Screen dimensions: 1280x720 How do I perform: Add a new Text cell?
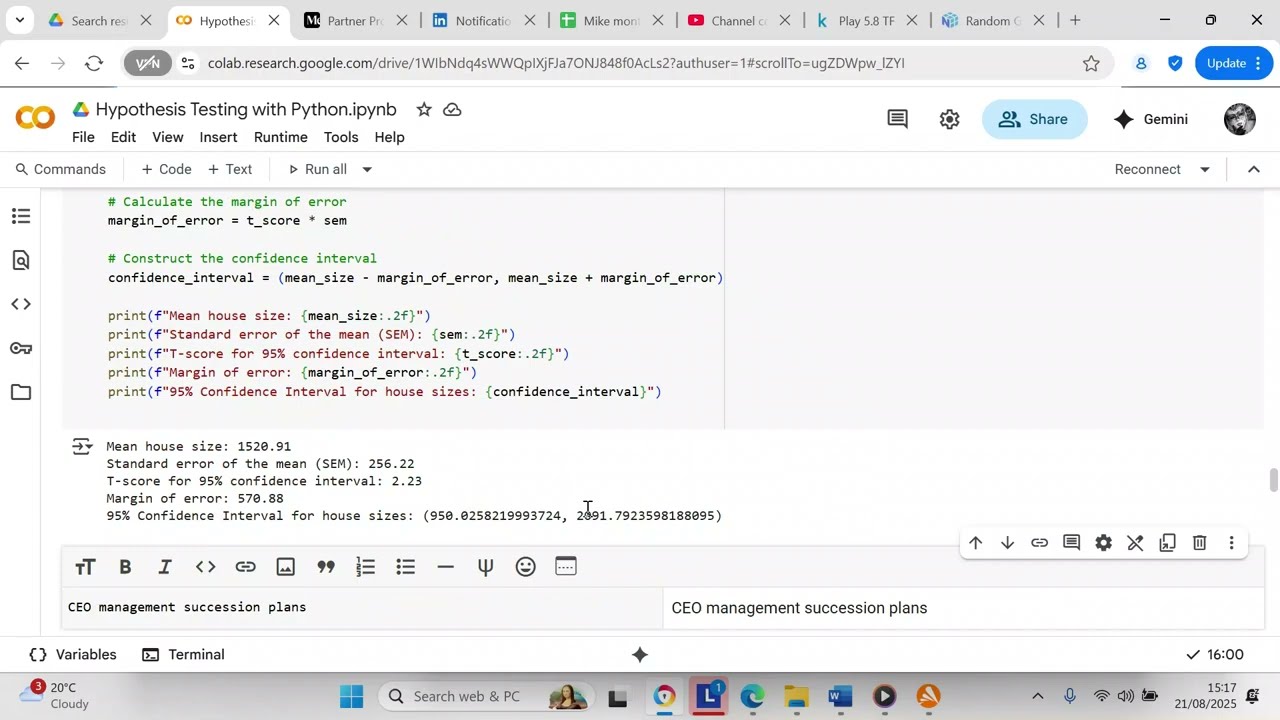229,169
